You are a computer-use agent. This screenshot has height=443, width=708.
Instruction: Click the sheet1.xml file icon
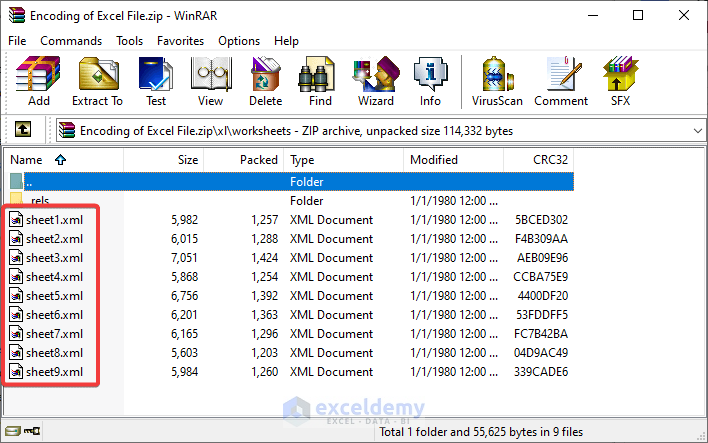[16, 220]
